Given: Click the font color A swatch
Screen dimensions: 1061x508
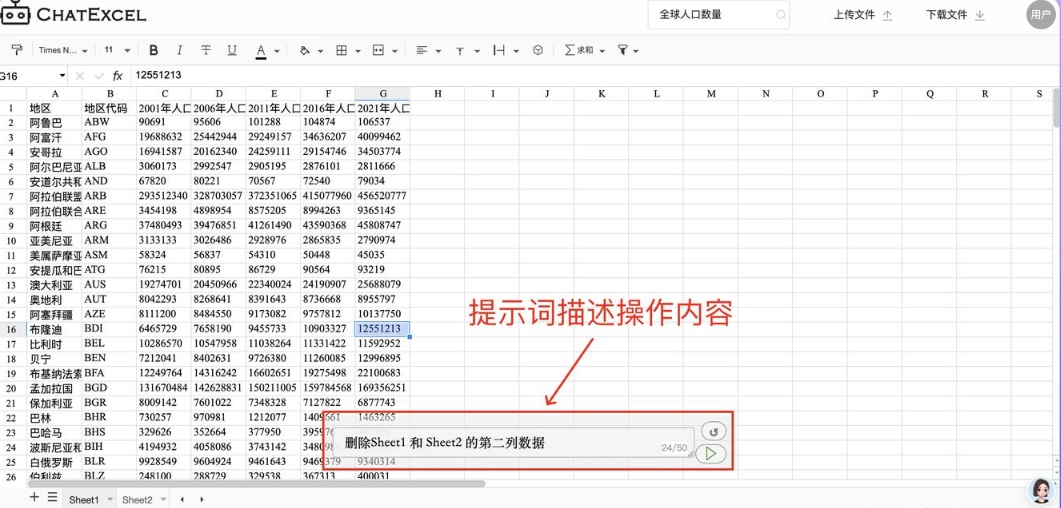Looking at the screenshot, I should click(x=261, y=50).
